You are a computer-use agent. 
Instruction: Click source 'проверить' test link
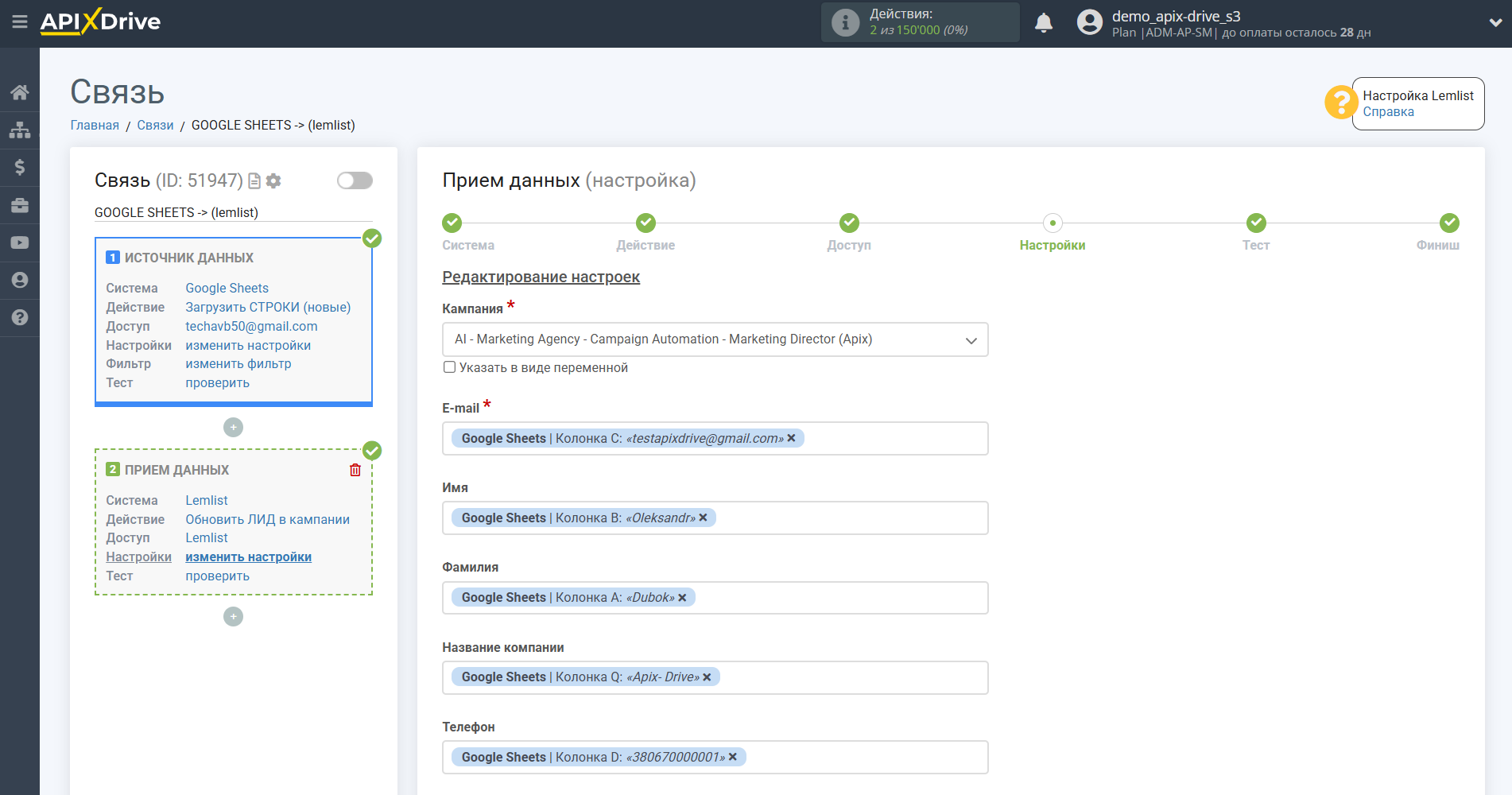click(x=217, y=382)
